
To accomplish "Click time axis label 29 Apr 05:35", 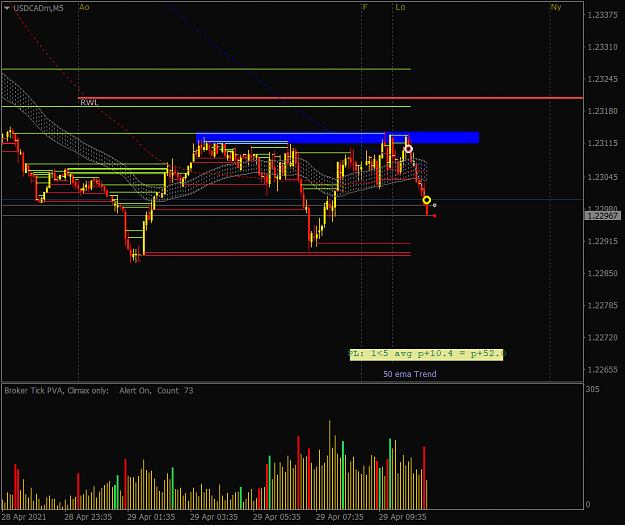I will (x=277, y=517).
